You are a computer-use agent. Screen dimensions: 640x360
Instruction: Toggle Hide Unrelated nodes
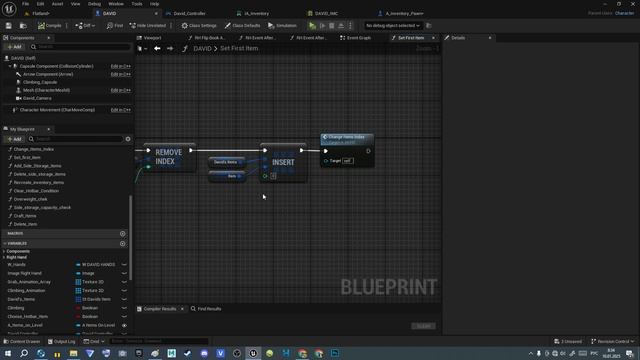click(148, 26)
